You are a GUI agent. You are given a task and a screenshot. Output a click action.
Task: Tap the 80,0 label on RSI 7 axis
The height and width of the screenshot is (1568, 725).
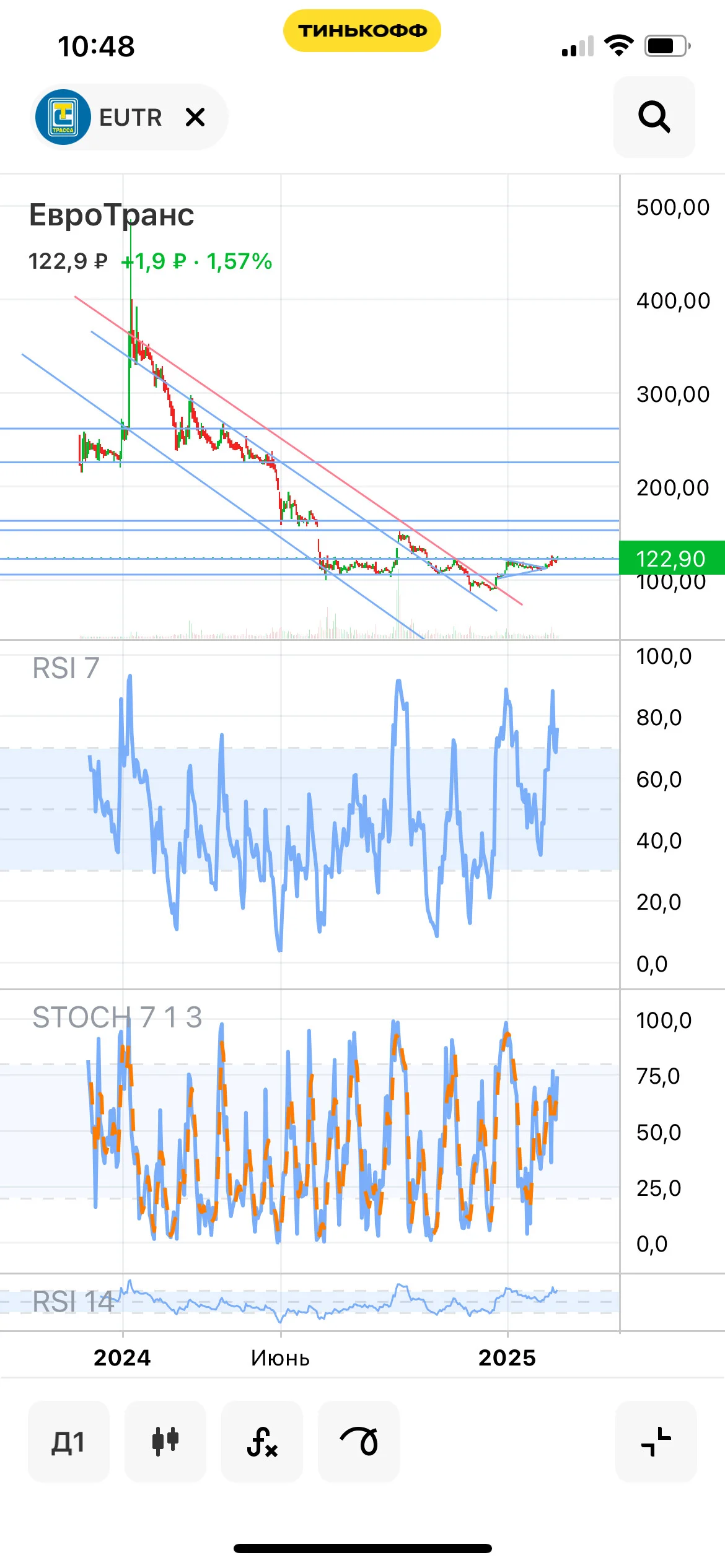pos(659,718)
